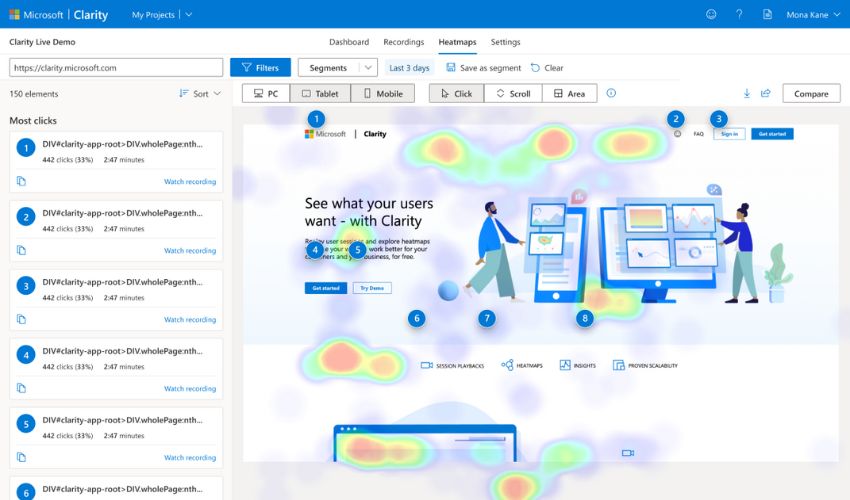The image size is (850, 500).
Task: Click the Compare button
Action: 811,93
